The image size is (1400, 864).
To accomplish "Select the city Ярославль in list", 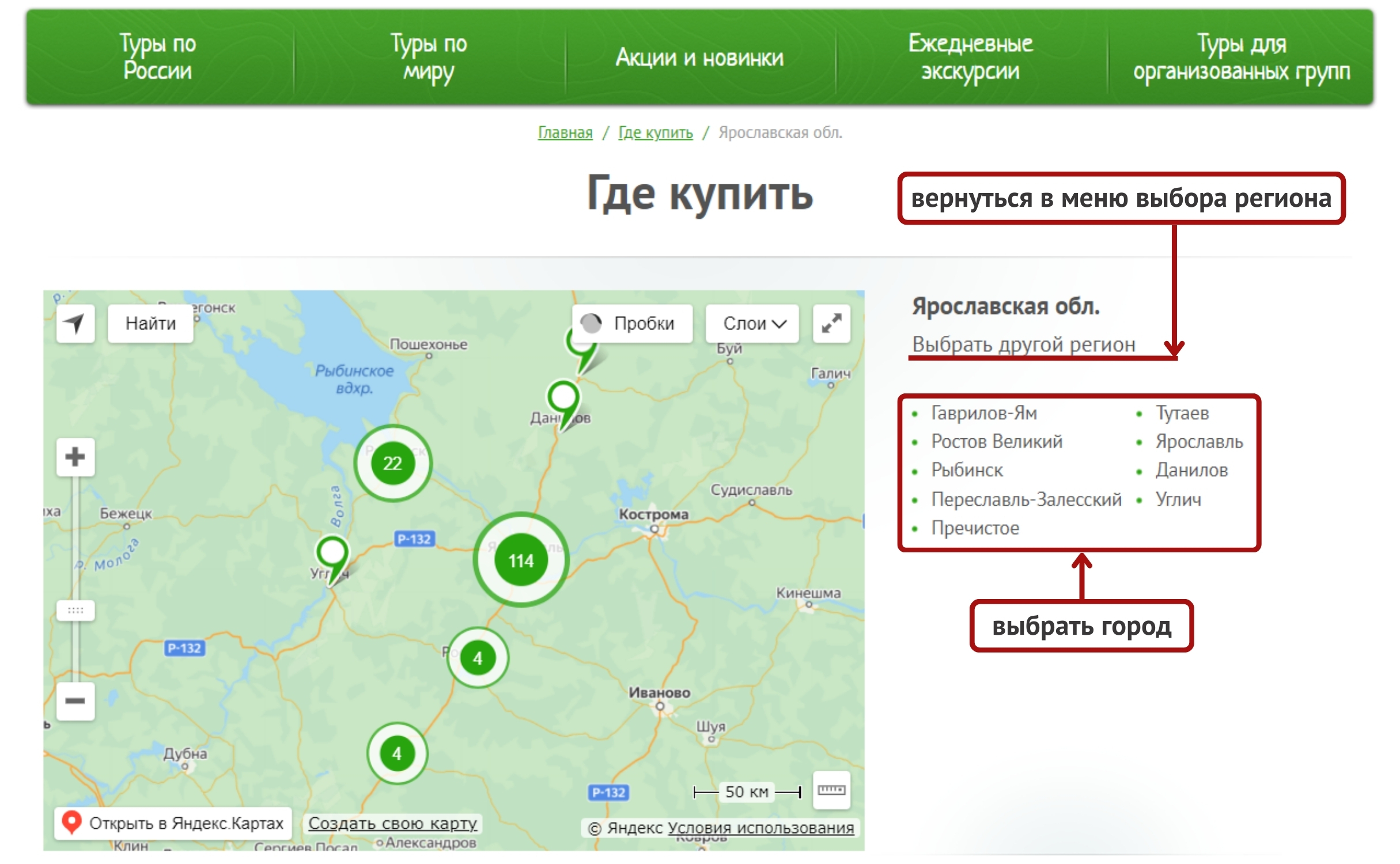I will click(1199, 442).
